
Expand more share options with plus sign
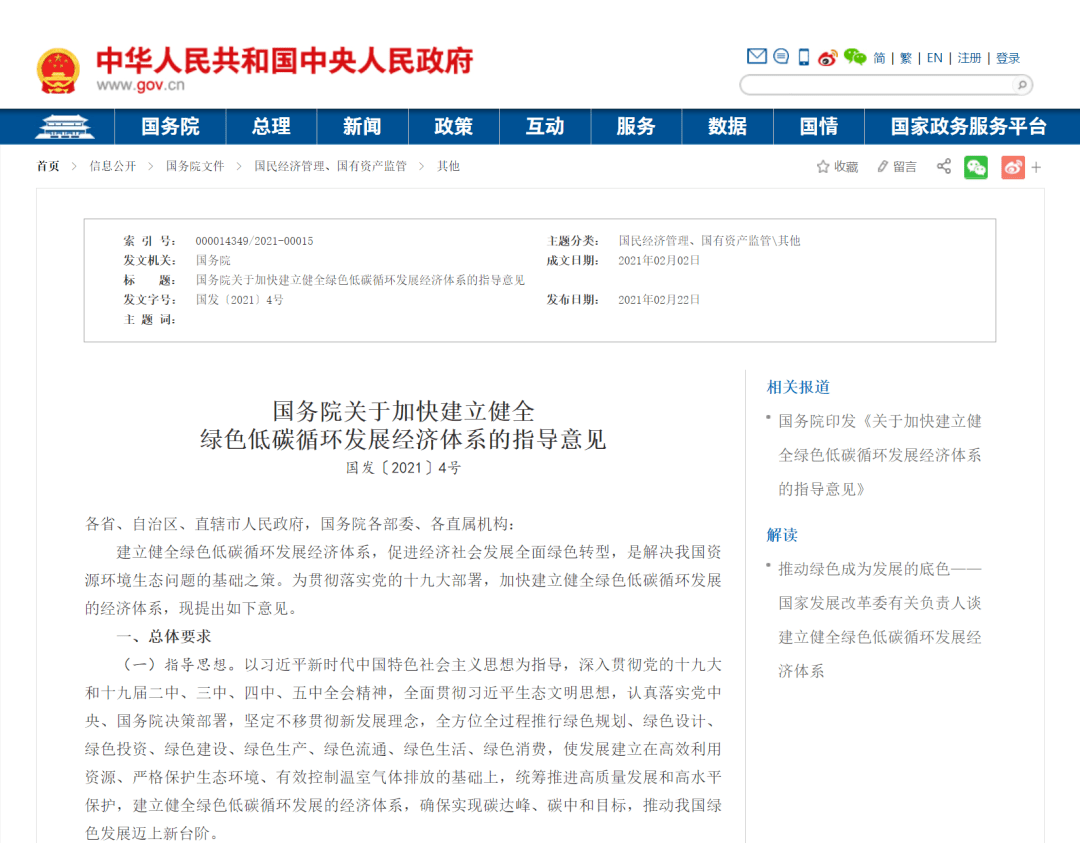click(x=1036, y=167)
